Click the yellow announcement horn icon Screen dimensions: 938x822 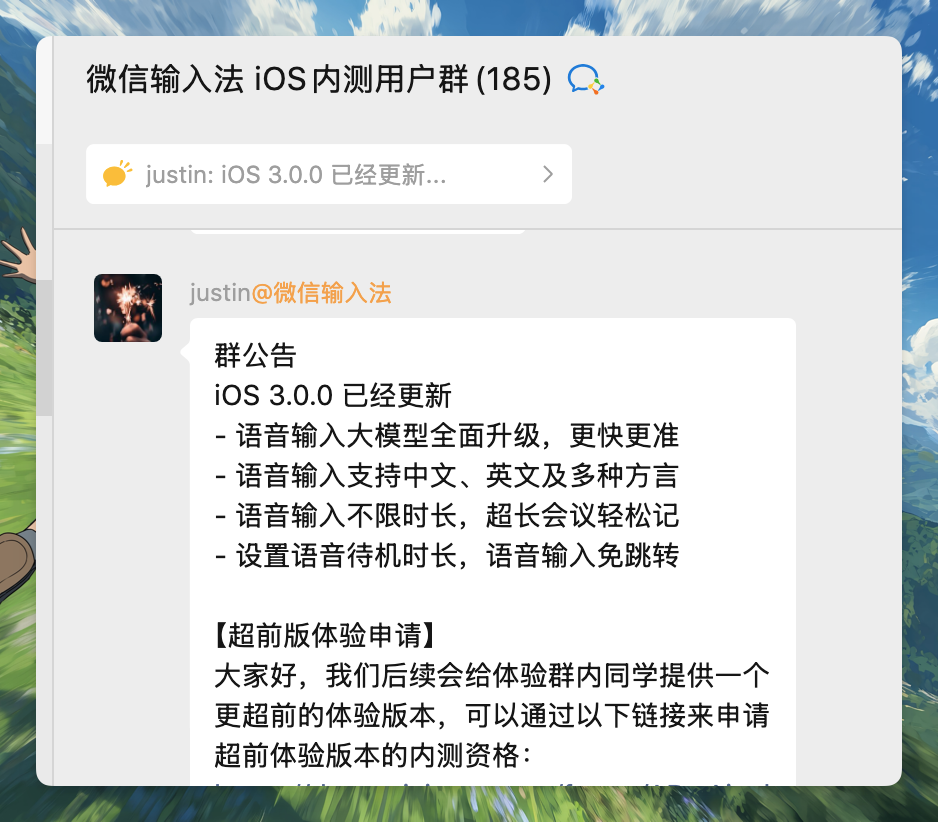coord(117,174)
